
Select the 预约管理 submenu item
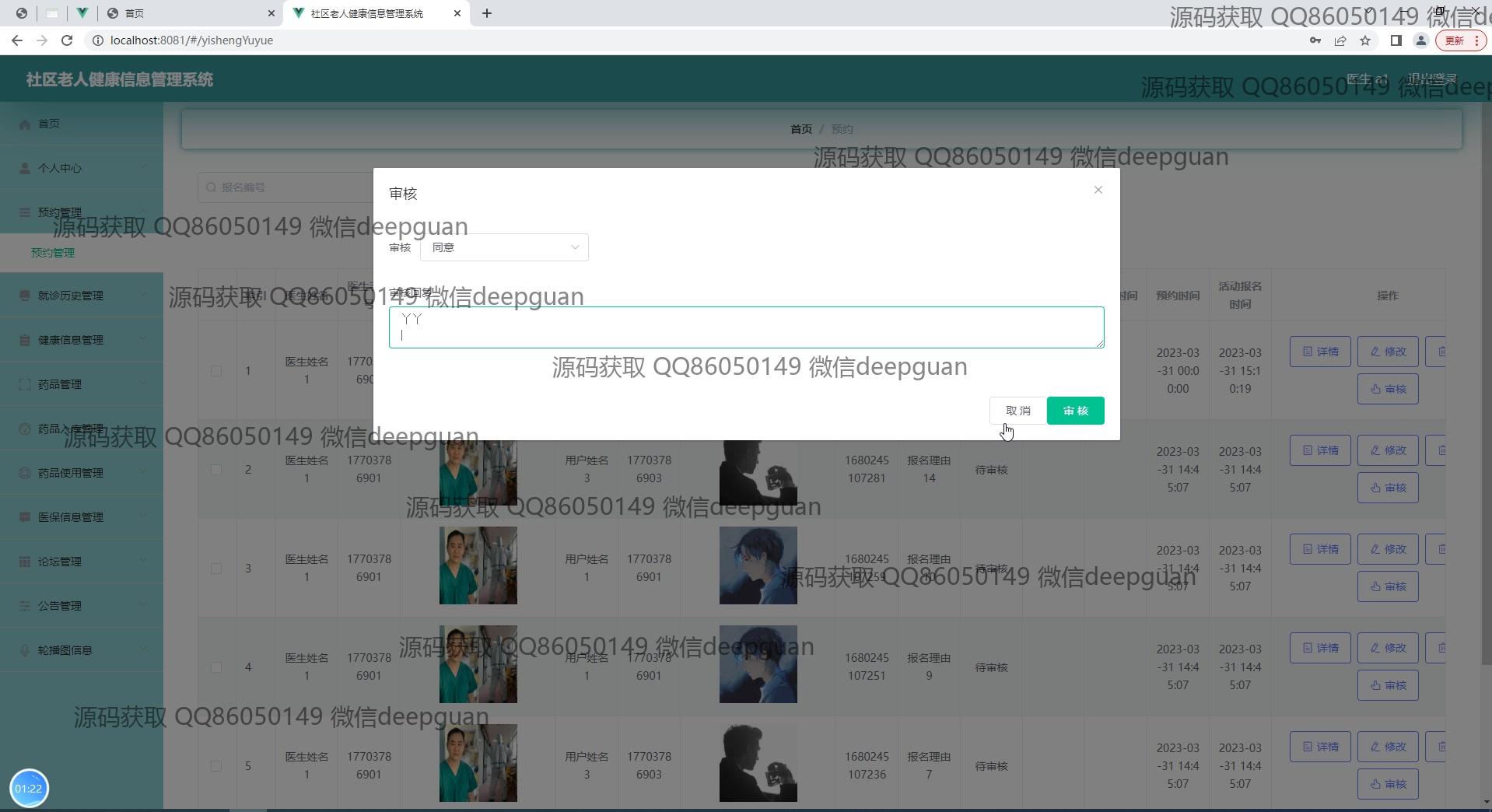(82, 253)
